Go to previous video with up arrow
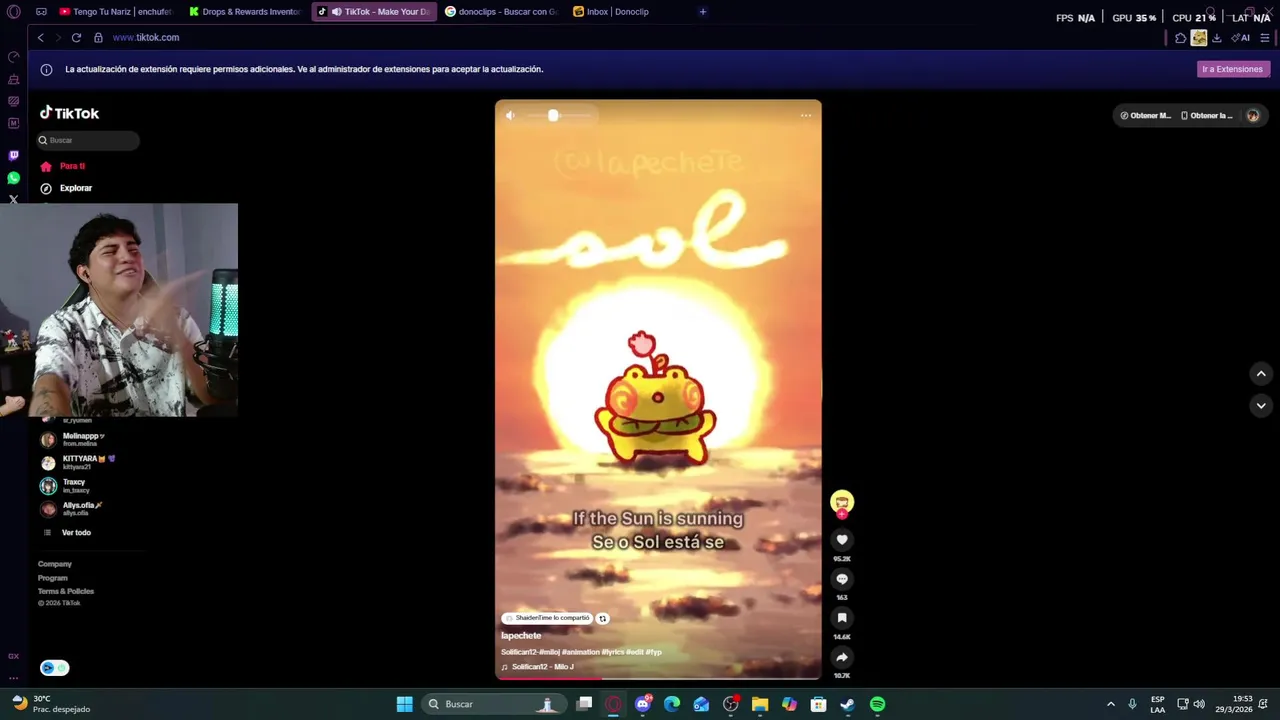The height and width of the screenshot is (720, 1280). click(1261, 373)
